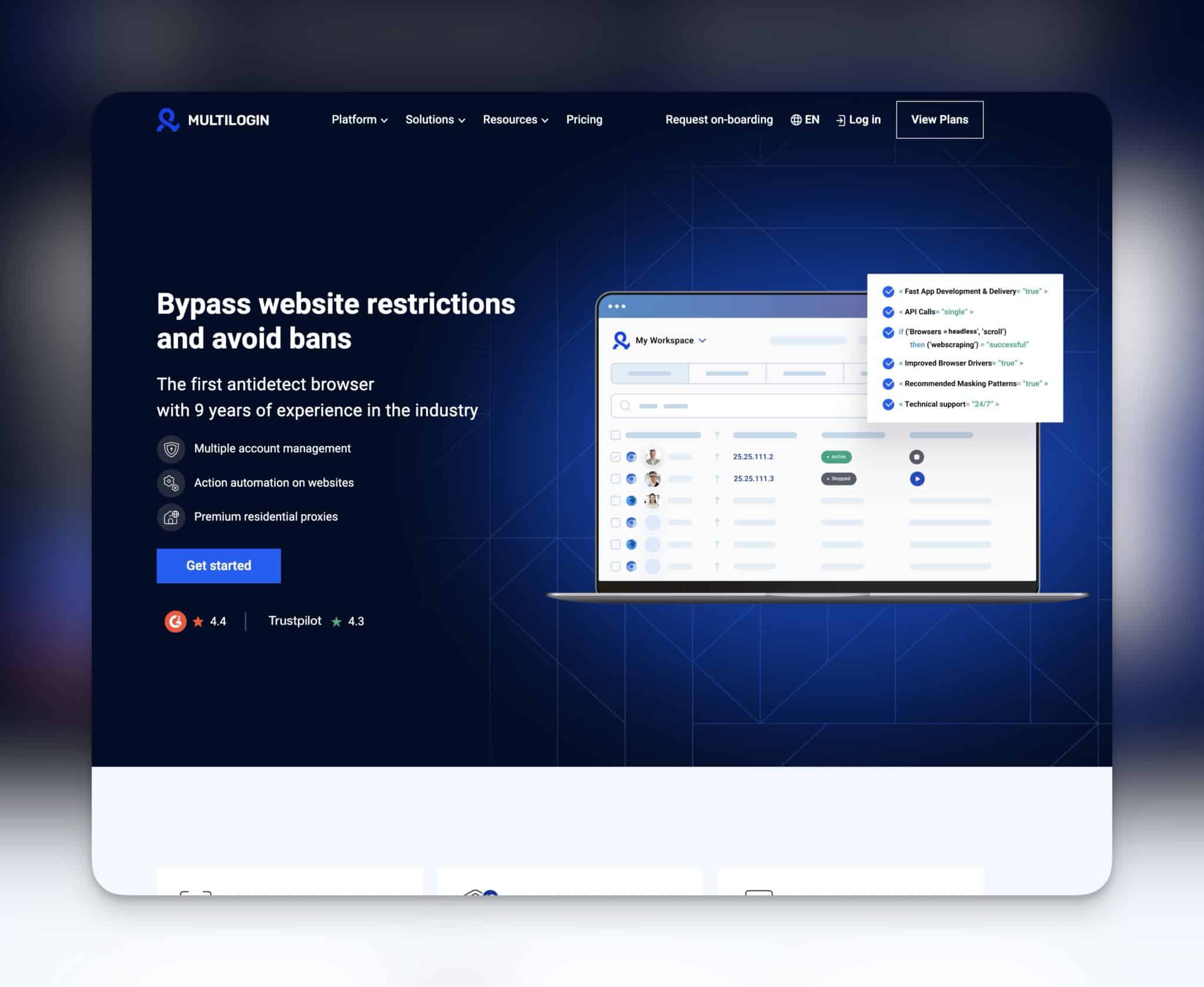Screen dimensions: 1204x987
Task: Click the Pricing menu item
Action: click(584, 119)
